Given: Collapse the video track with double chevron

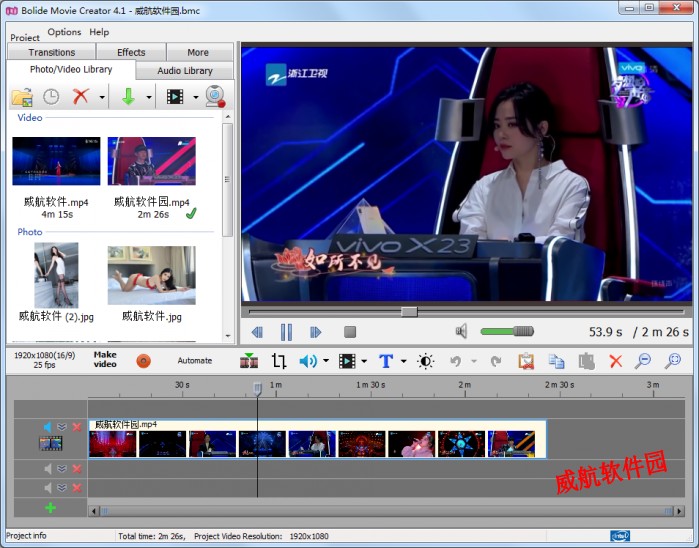Looking at the screenshot, I should (x=62, y=427).
